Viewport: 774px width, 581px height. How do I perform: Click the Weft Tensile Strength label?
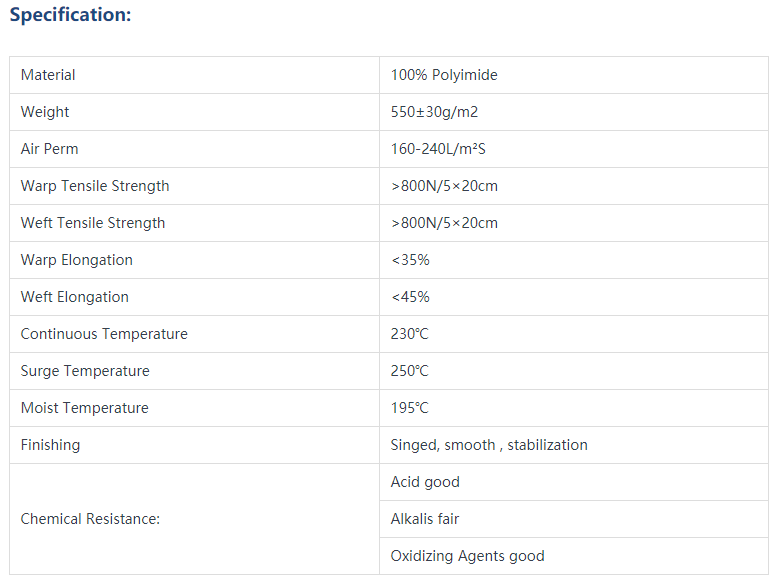[93, 223]
